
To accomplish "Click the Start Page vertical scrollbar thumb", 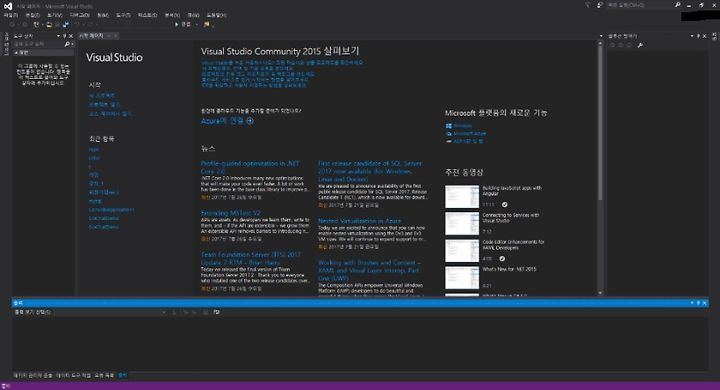I will (x=600, y=123).
